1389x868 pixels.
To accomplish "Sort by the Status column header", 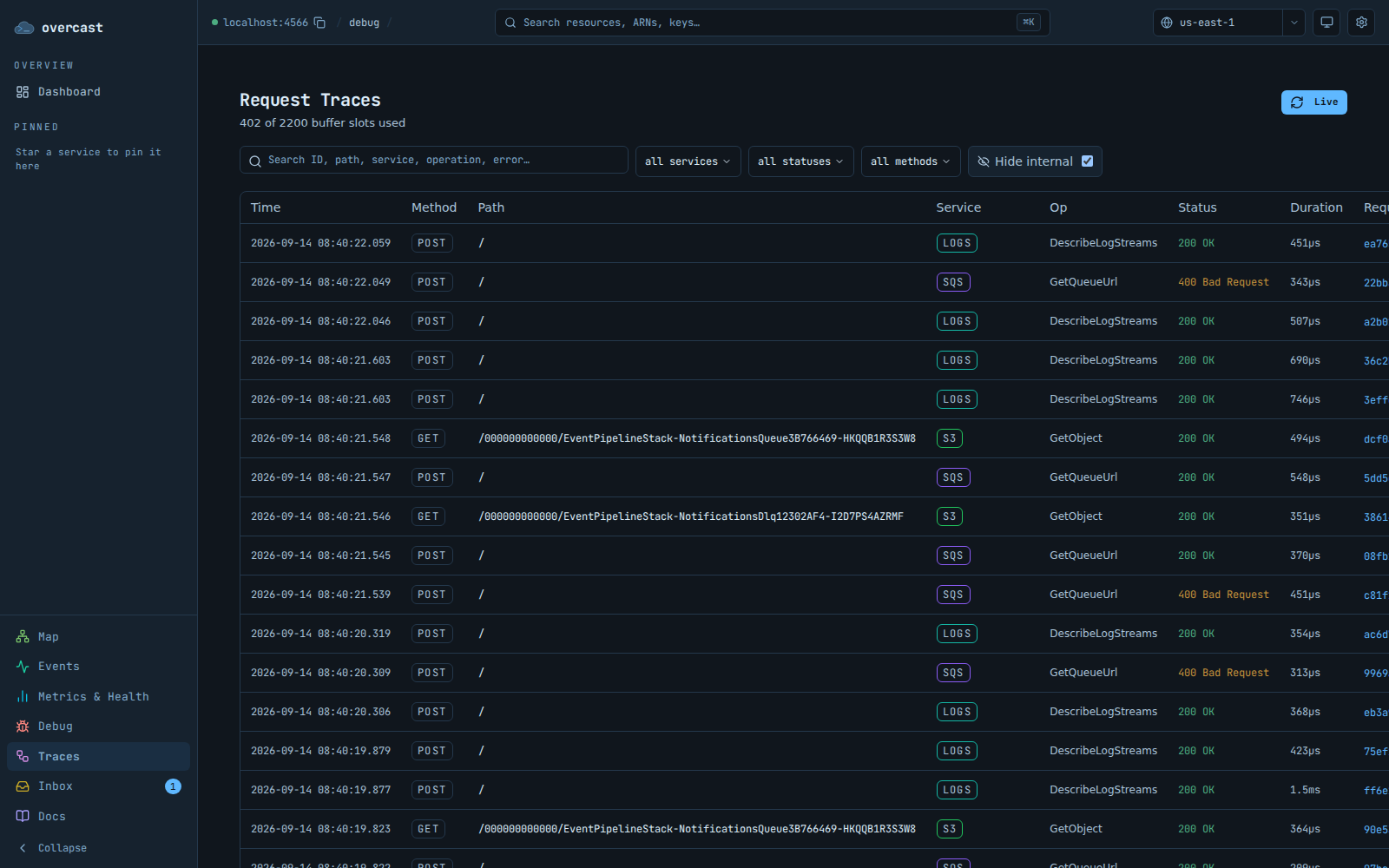I will coord(1197,207).
